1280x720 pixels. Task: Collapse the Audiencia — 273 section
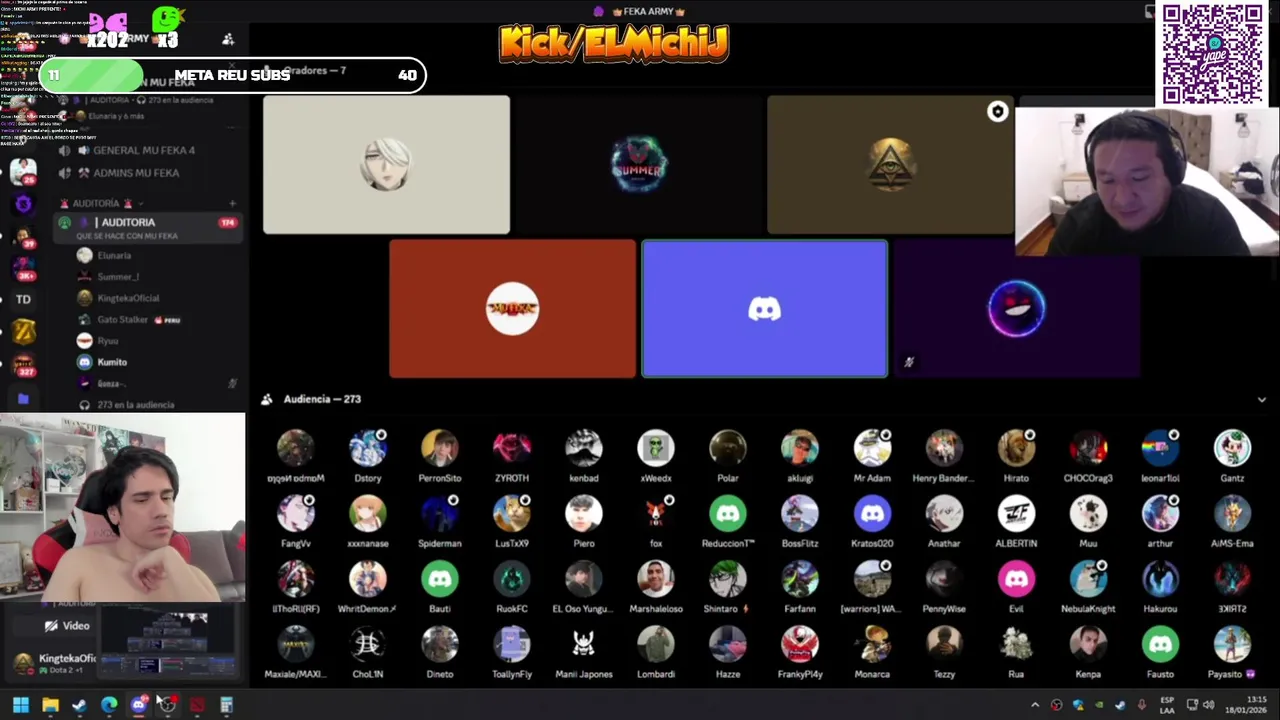point(1262,399)
